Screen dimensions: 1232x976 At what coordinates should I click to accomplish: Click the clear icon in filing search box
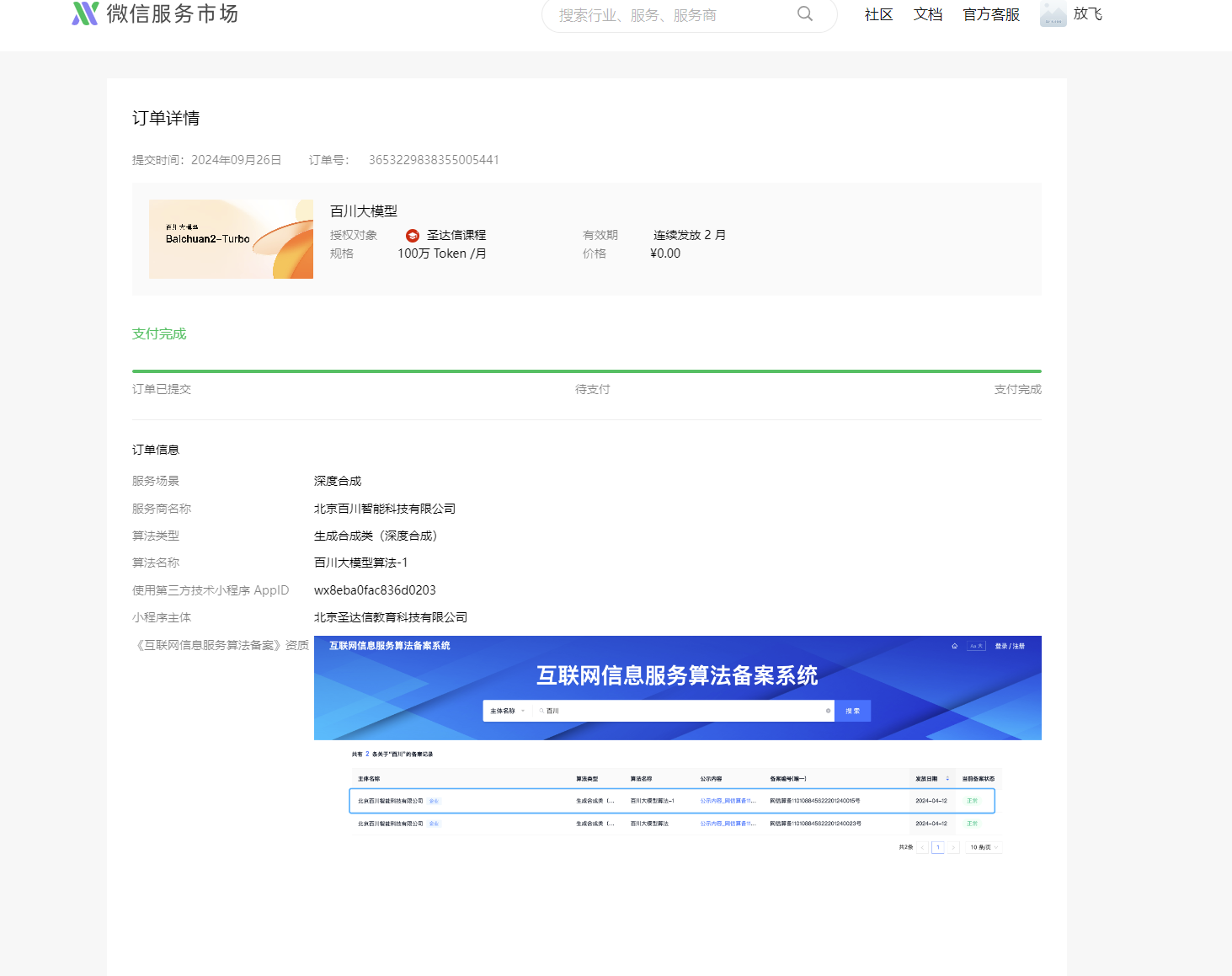tap(828, 711)
